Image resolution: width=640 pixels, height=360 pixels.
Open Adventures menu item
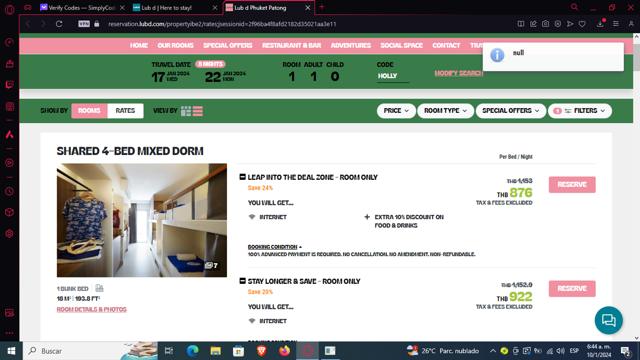coord(351,45)
